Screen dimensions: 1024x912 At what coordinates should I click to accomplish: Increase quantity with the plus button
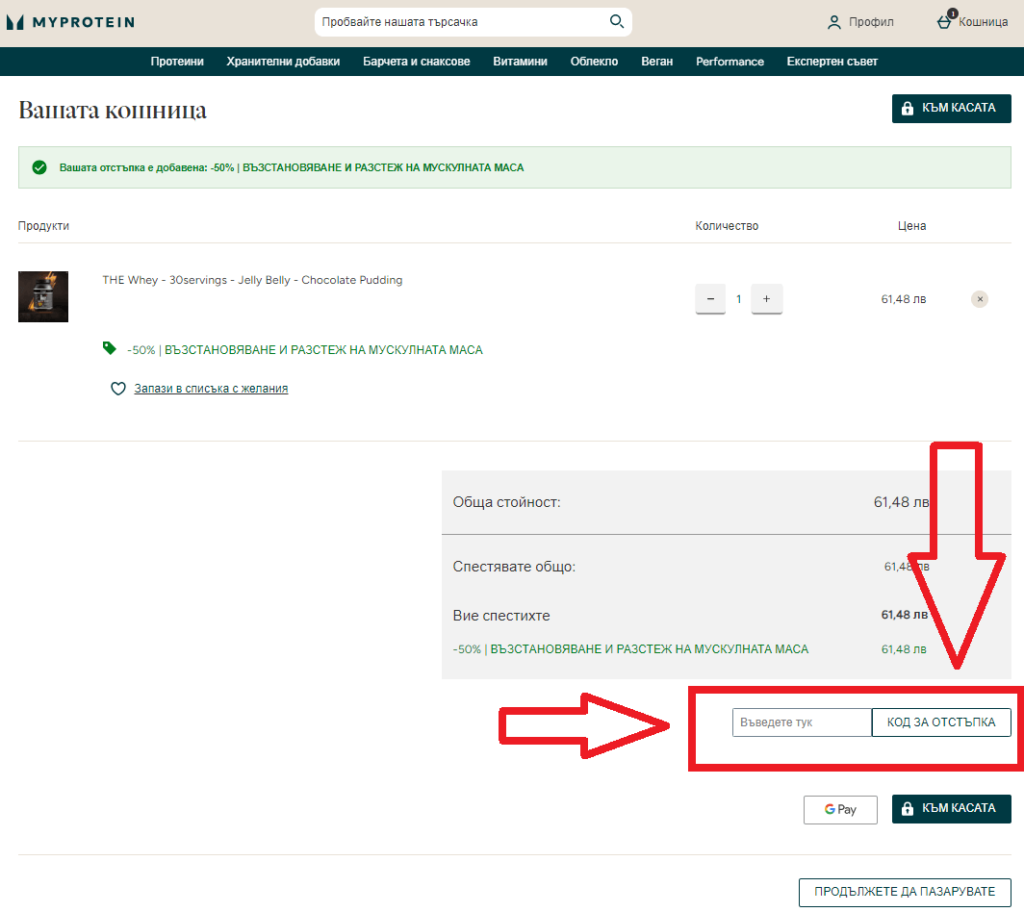pos(767,299)
